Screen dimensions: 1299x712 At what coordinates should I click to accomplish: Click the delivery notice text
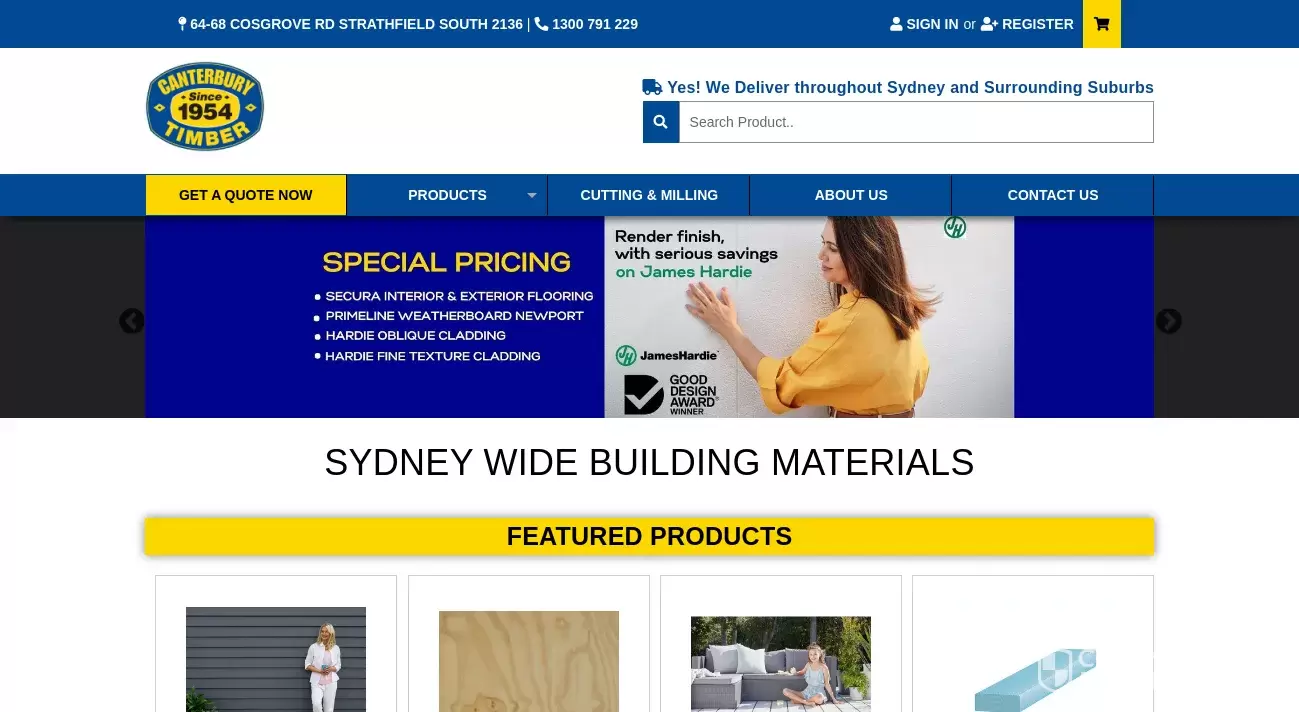point(910,87)
